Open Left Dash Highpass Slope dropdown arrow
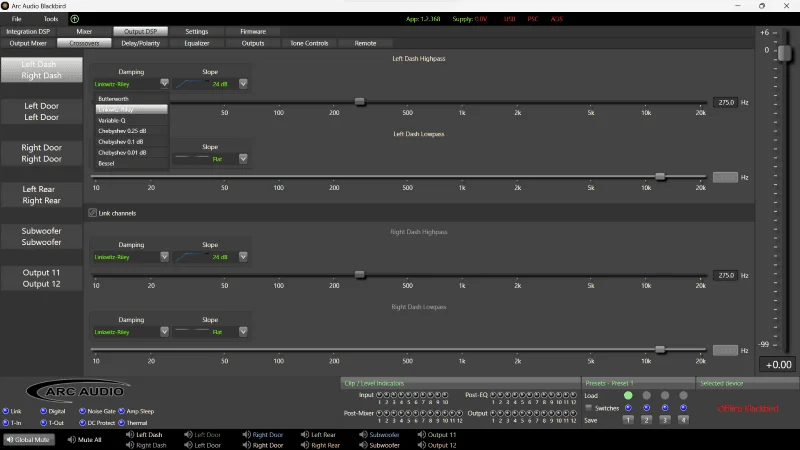This screenshot has width=800, height=450. (243, 83)
